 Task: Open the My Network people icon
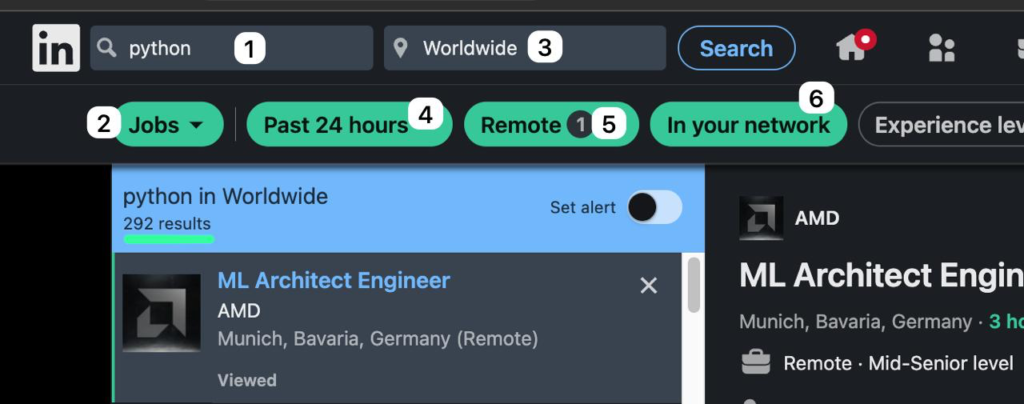pos(941,48)
